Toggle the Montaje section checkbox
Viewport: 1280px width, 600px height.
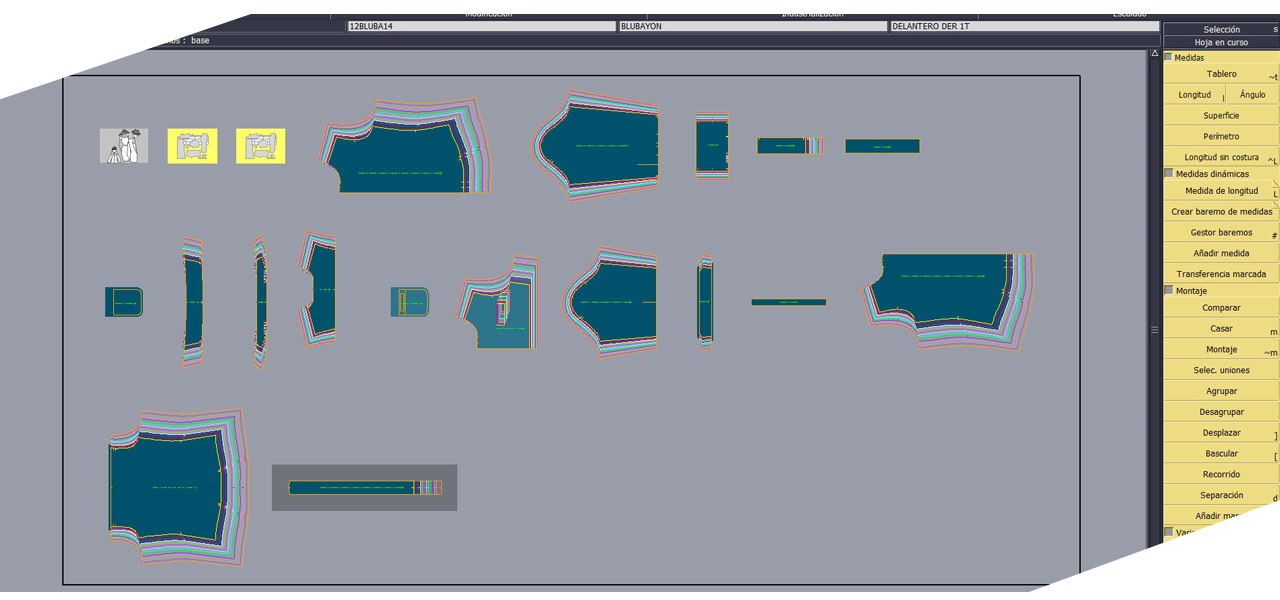[x=1169, y=291]
